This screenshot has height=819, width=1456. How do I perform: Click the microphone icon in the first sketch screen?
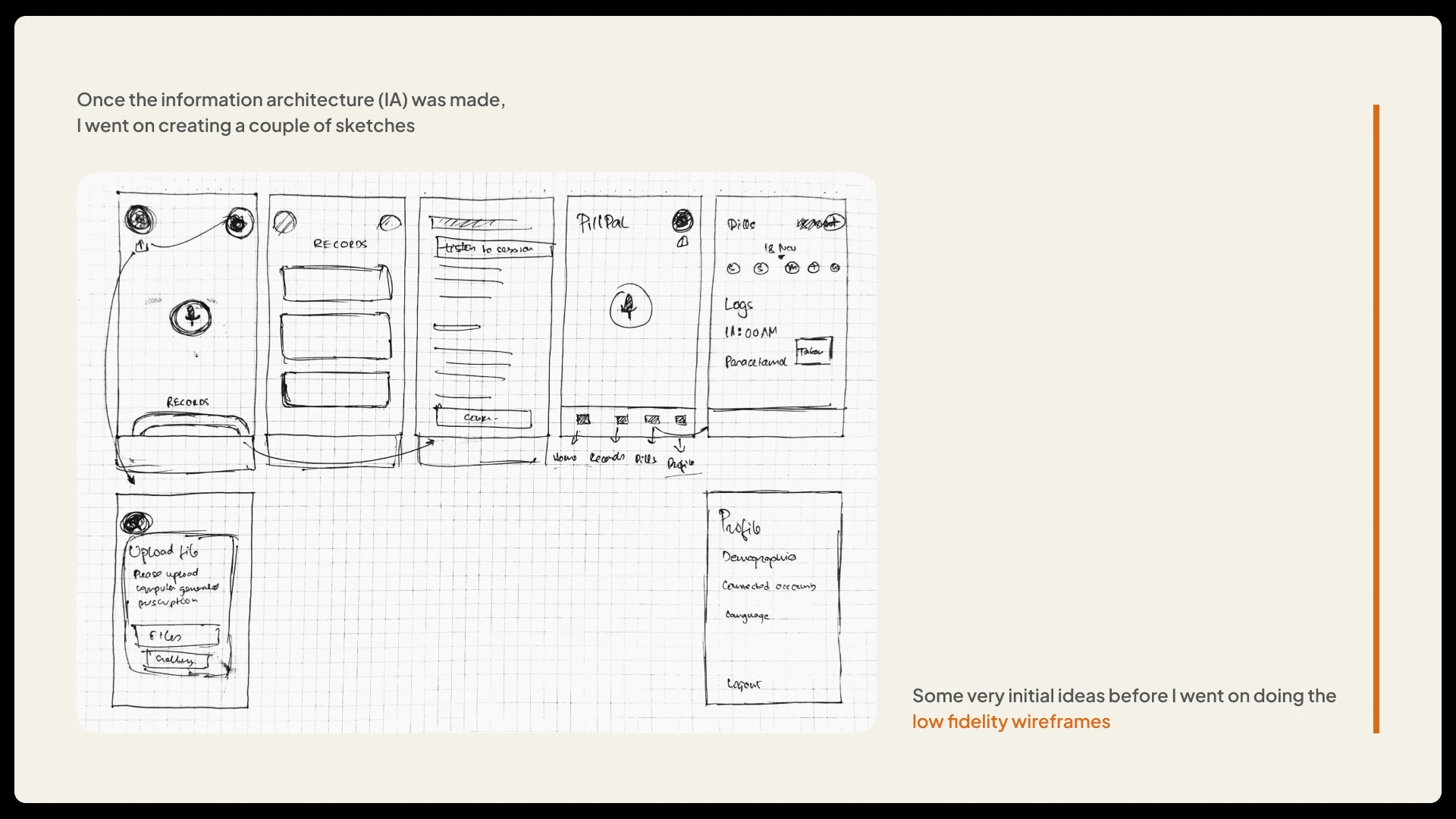[191, 316]
